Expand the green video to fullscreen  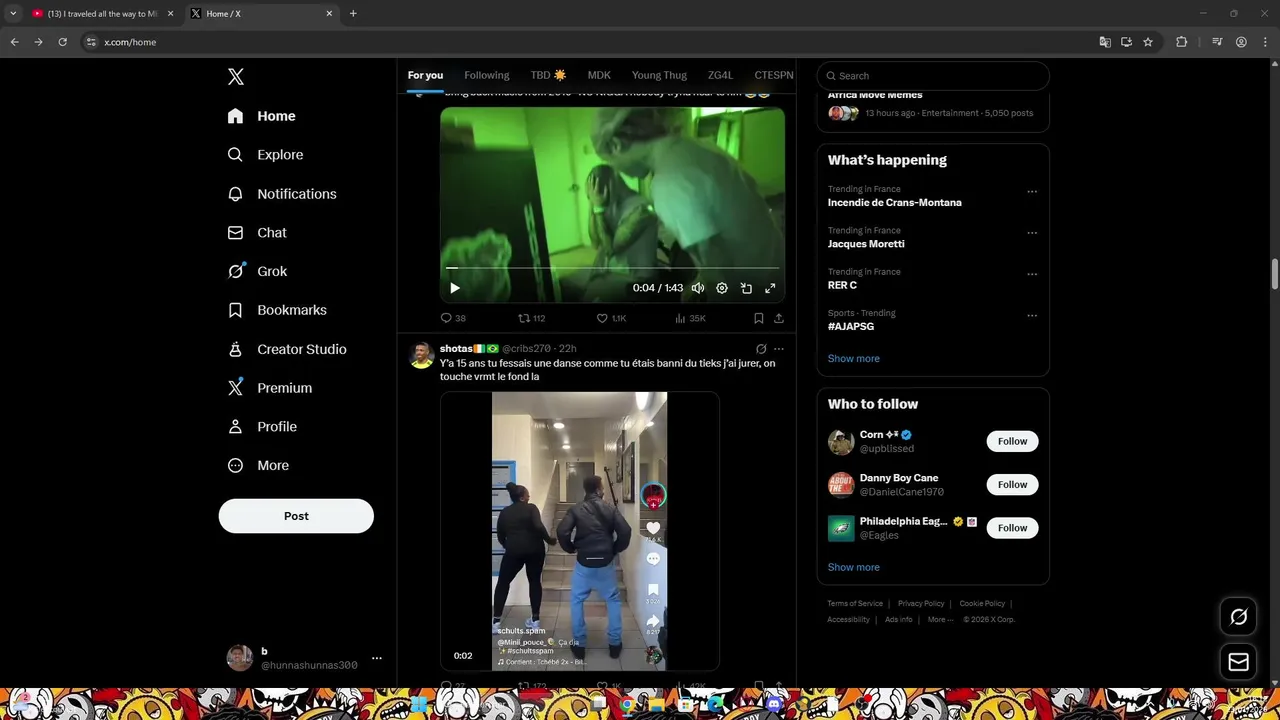[770, 288]
